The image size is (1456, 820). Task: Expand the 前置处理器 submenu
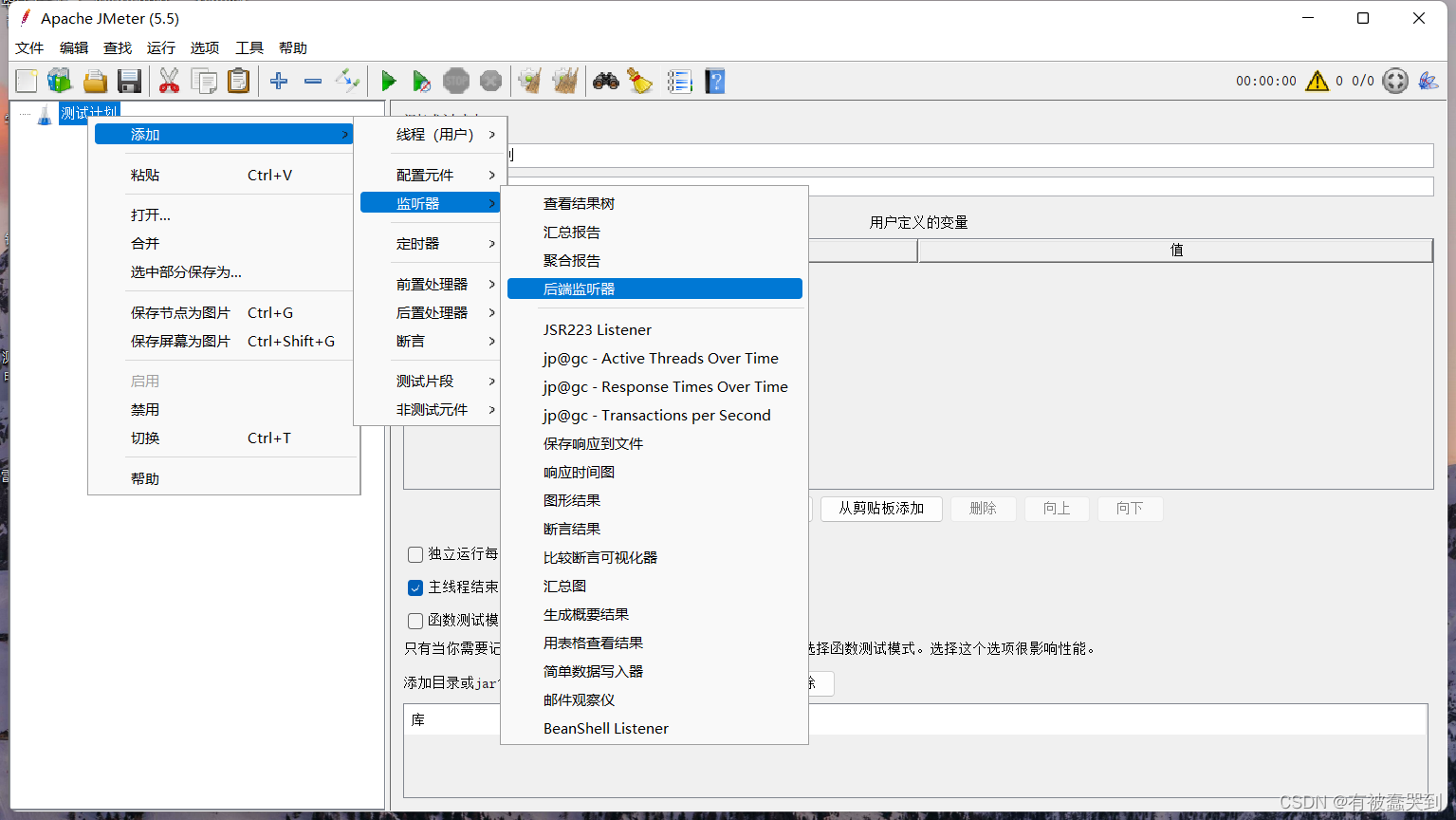click(430, 285)
